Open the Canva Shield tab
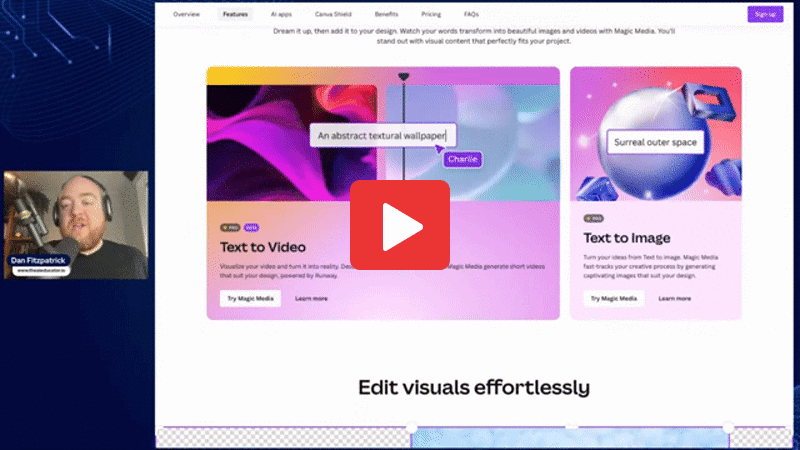The height and width of the screenshot is (450, 800). (333, 14)
